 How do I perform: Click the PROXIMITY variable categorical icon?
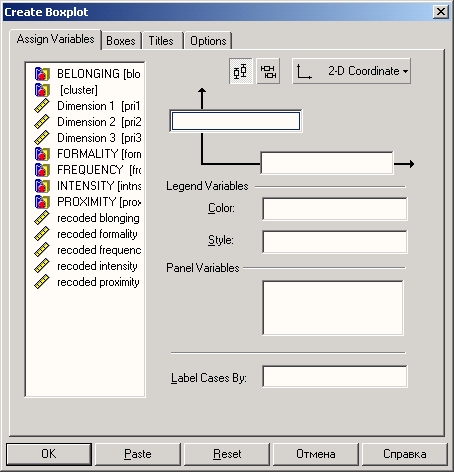tap(42, 202)
